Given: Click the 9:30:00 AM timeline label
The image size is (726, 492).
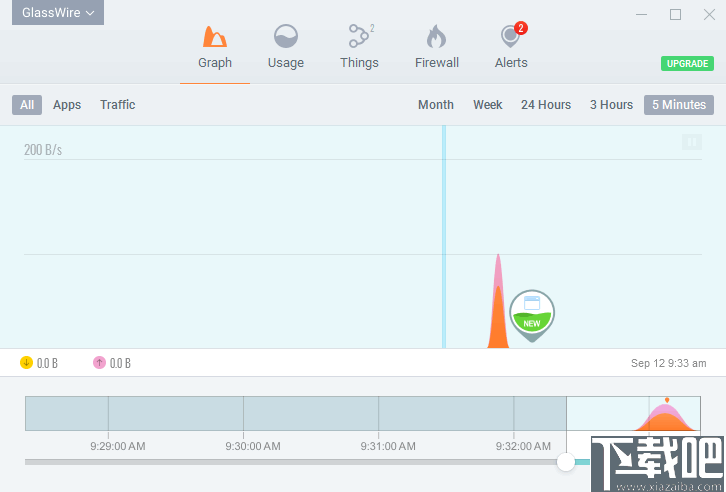Looking at the screenshot, I should 253,446.
